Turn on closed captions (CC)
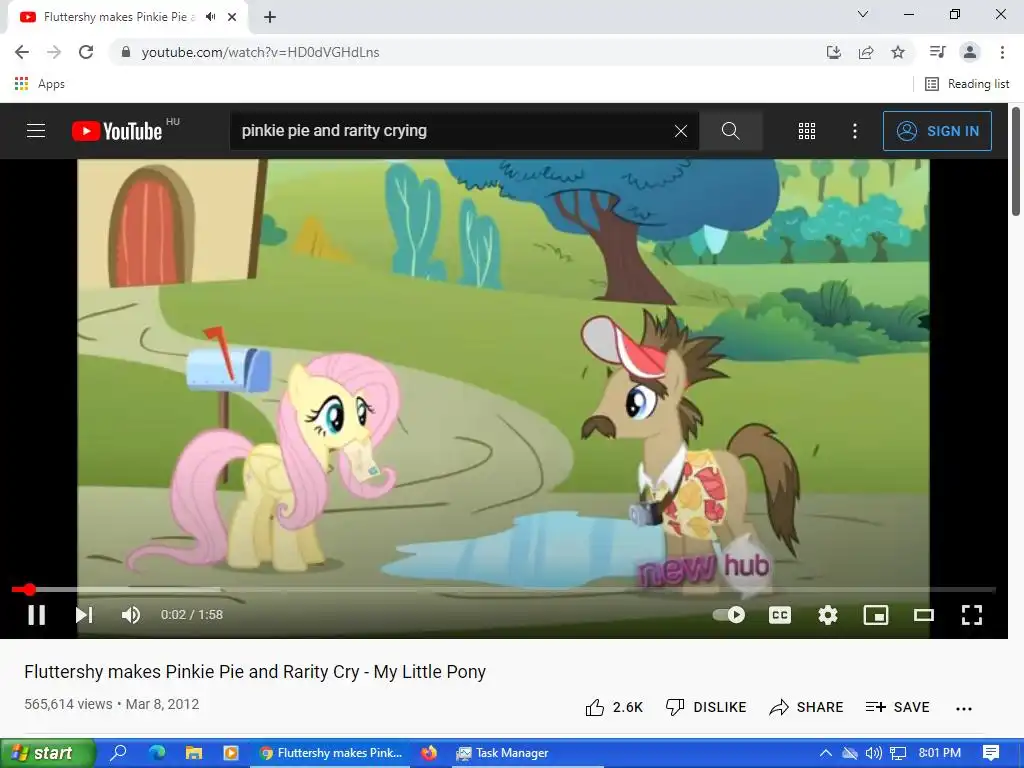The height and width of the screenshot is (768, 1024). pyautogui.click(x=780, y=615)
